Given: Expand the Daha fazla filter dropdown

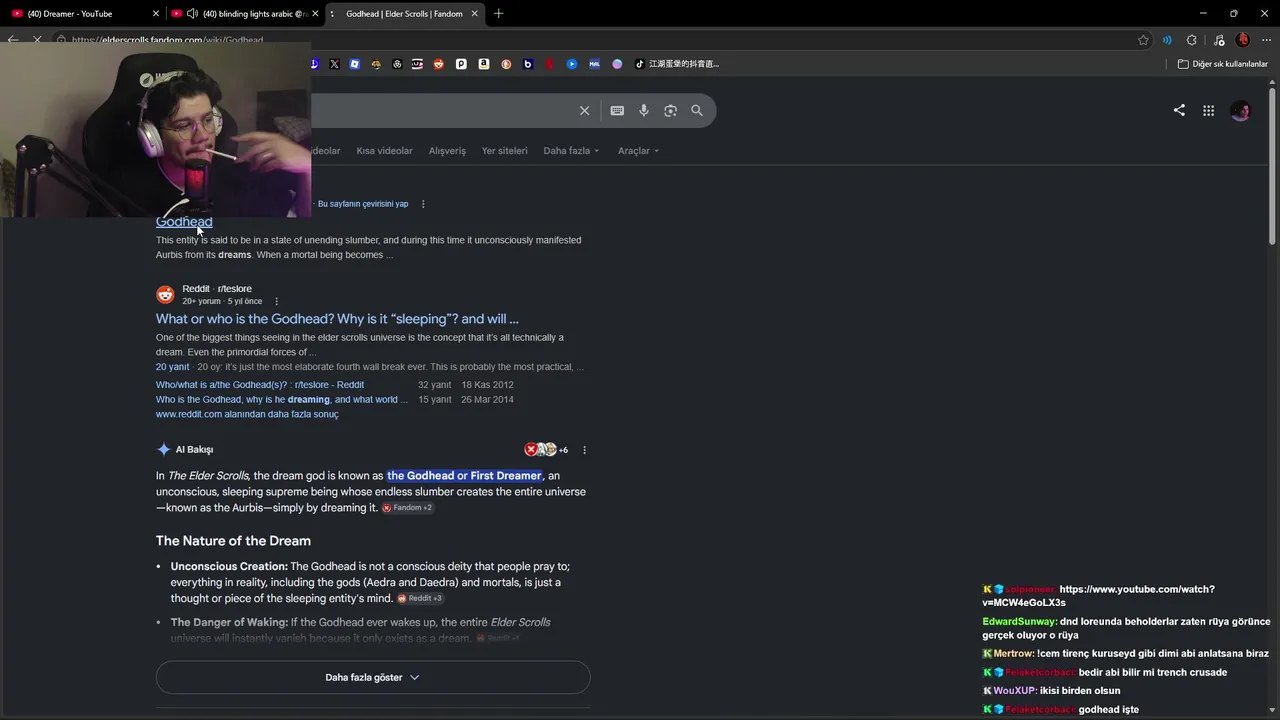Looking at the screenshot, I should pyautogui.click(x=571, y=151).
